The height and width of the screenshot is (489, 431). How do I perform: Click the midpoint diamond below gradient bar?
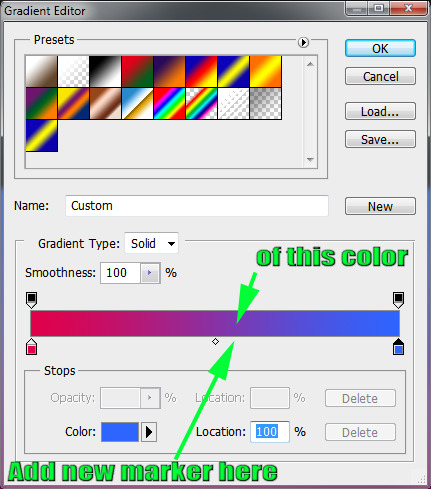(215, 341)
